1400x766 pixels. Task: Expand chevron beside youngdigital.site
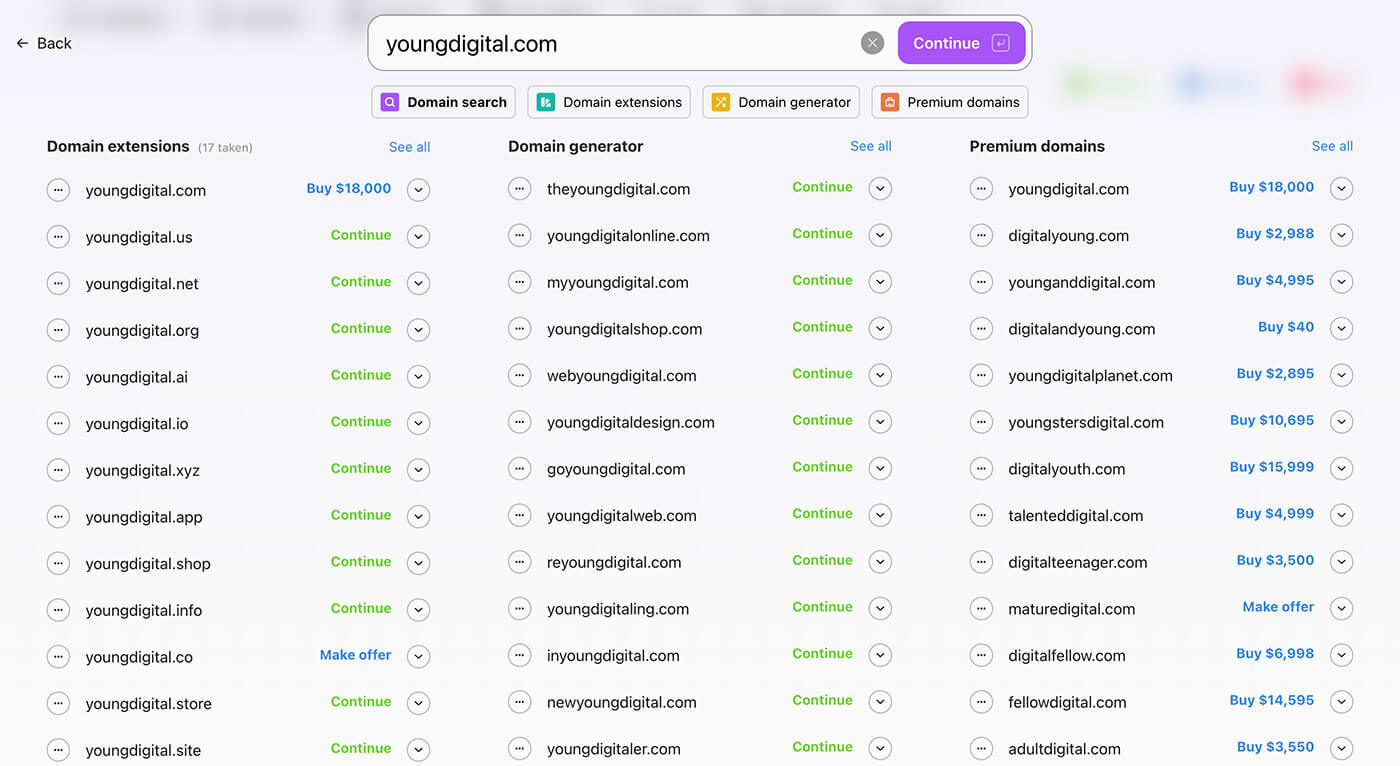pos(419,750)
